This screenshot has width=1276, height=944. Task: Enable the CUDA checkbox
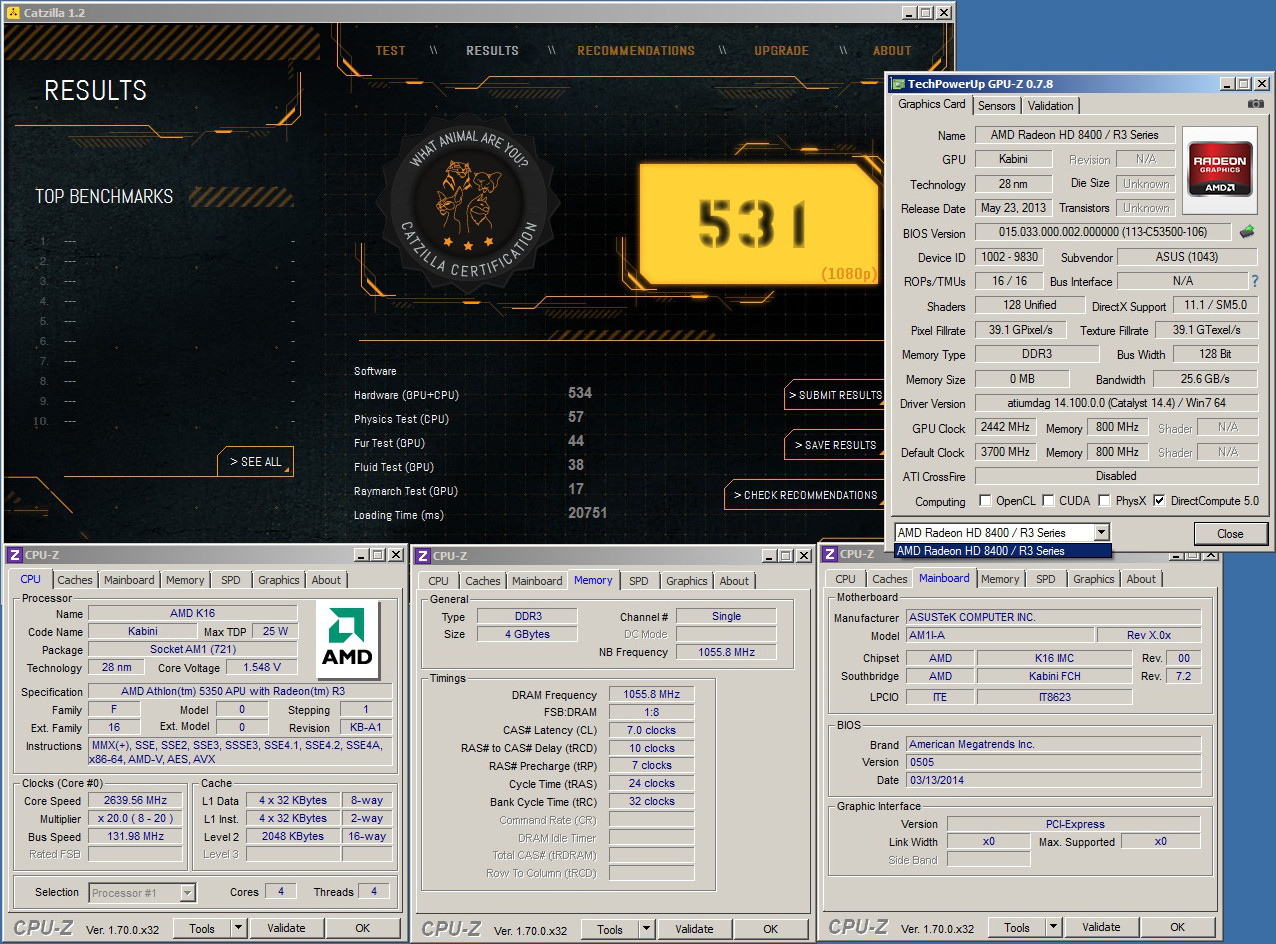(1048, 501)
